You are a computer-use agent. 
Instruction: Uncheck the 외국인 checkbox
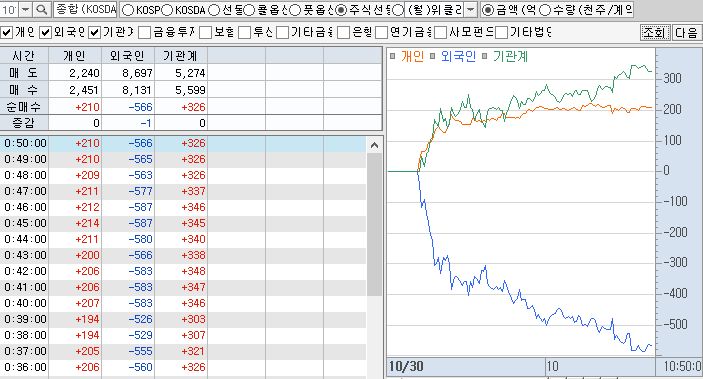coord(46,32)
